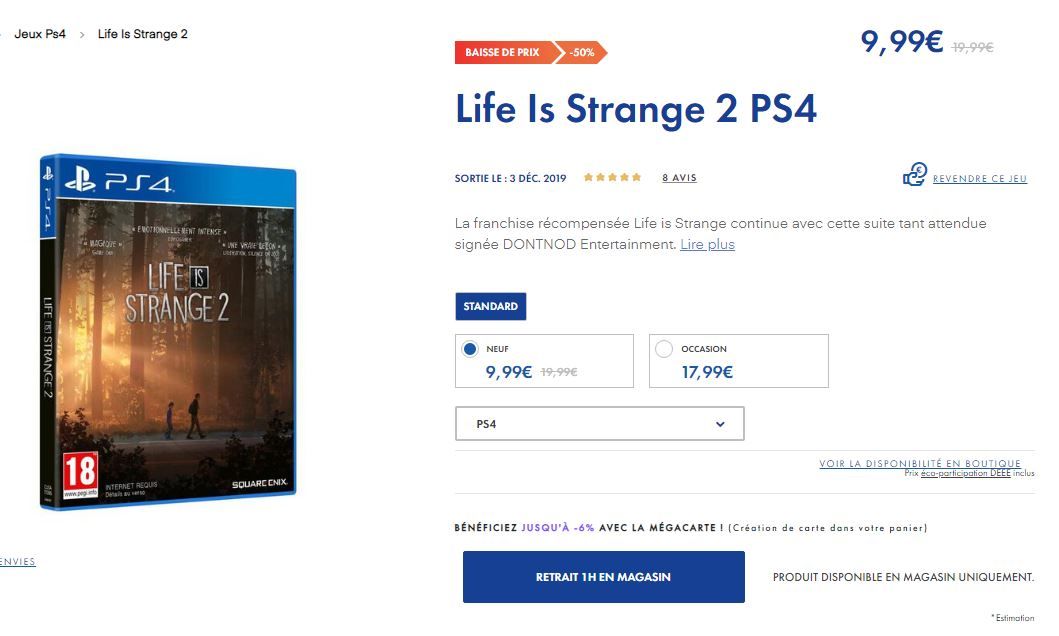The width and height of the screenshot is (1059, 636).
Task: Select the Standard edition tab
Action: coord(490,307)
